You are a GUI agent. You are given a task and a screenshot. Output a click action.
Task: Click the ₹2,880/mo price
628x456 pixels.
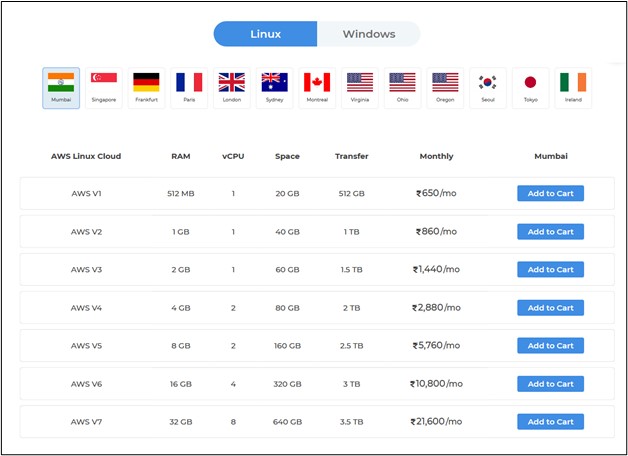coord(436,307)
